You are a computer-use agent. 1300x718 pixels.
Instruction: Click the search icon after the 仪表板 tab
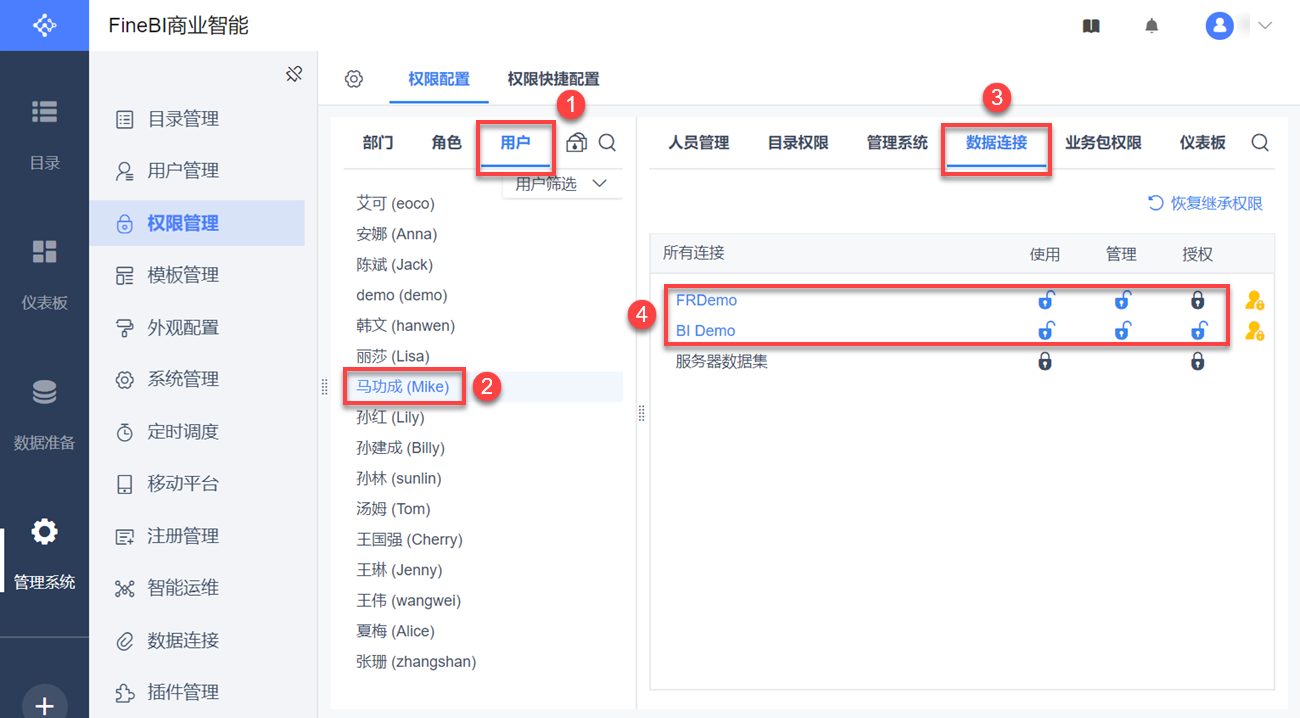pos(1260,143)
